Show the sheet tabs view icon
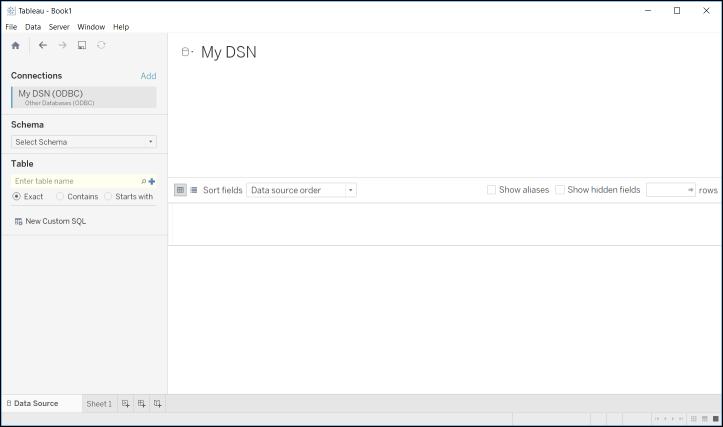 (x=716, y=419)
